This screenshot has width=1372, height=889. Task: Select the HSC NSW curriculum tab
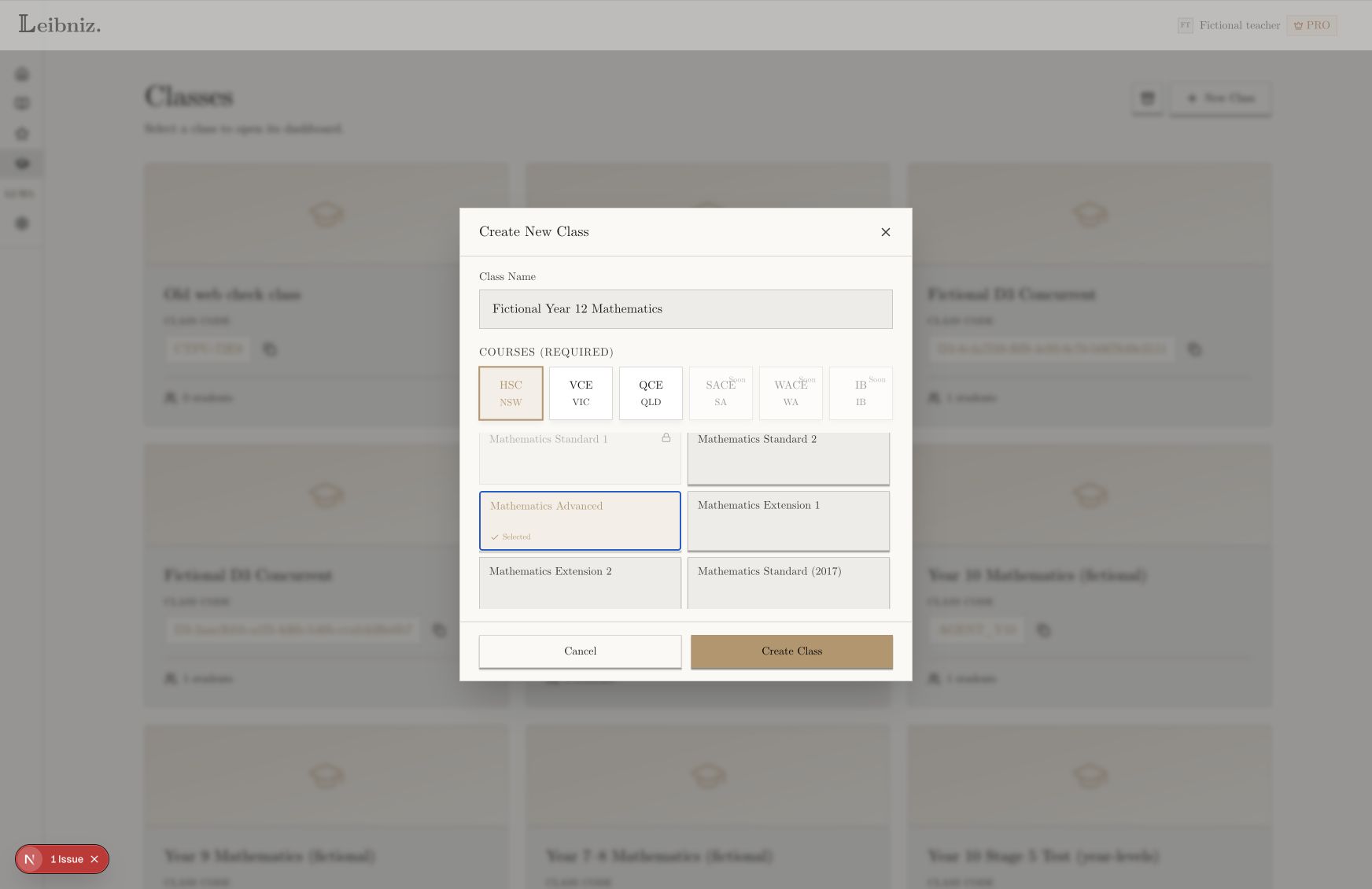click(x=511, y=393)
